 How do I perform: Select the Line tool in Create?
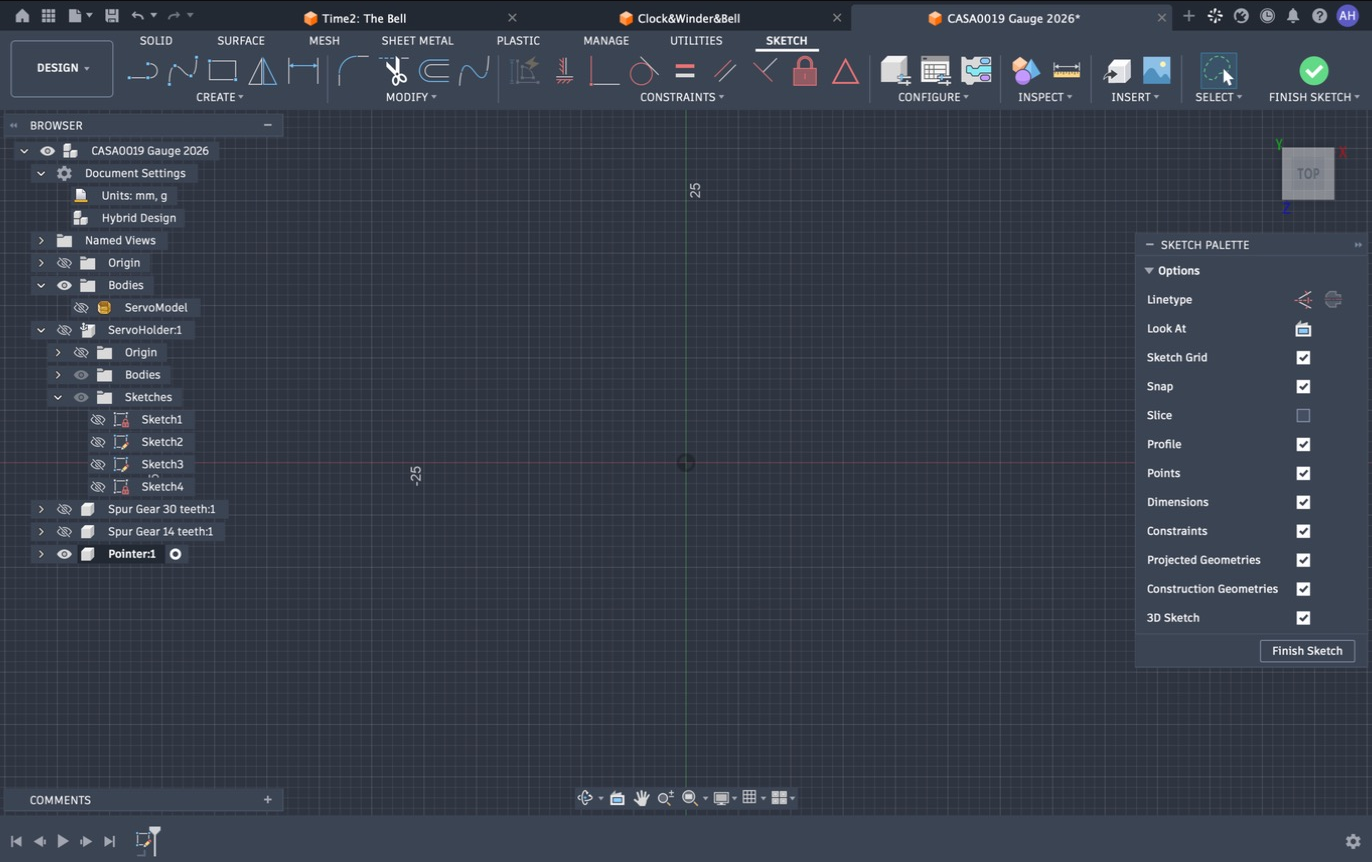tap(142, 71)
